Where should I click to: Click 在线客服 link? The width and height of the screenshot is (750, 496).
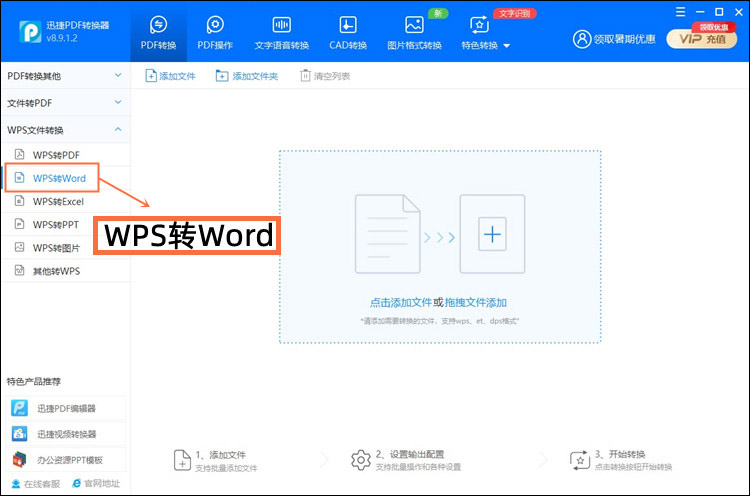(x=36, y=484)
